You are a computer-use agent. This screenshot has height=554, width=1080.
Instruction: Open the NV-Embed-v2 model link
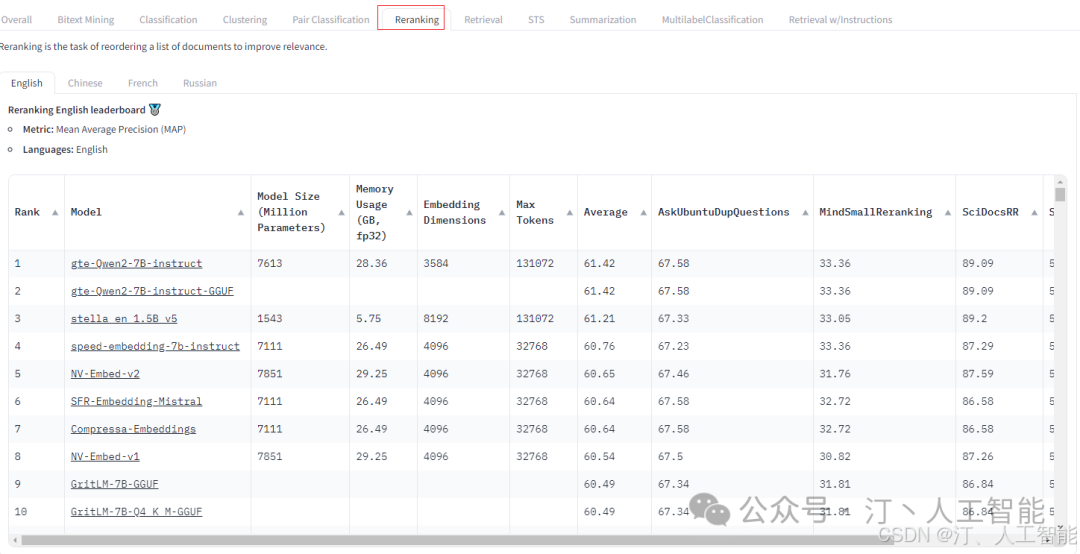click(x=105, y=374)
